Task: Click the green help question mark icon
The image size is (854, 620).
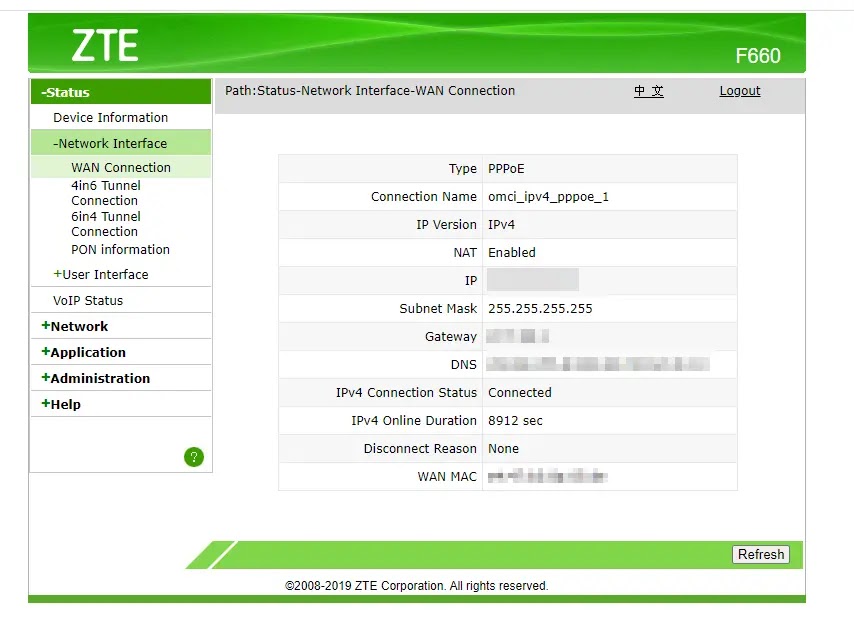Action: click(194, 457)
